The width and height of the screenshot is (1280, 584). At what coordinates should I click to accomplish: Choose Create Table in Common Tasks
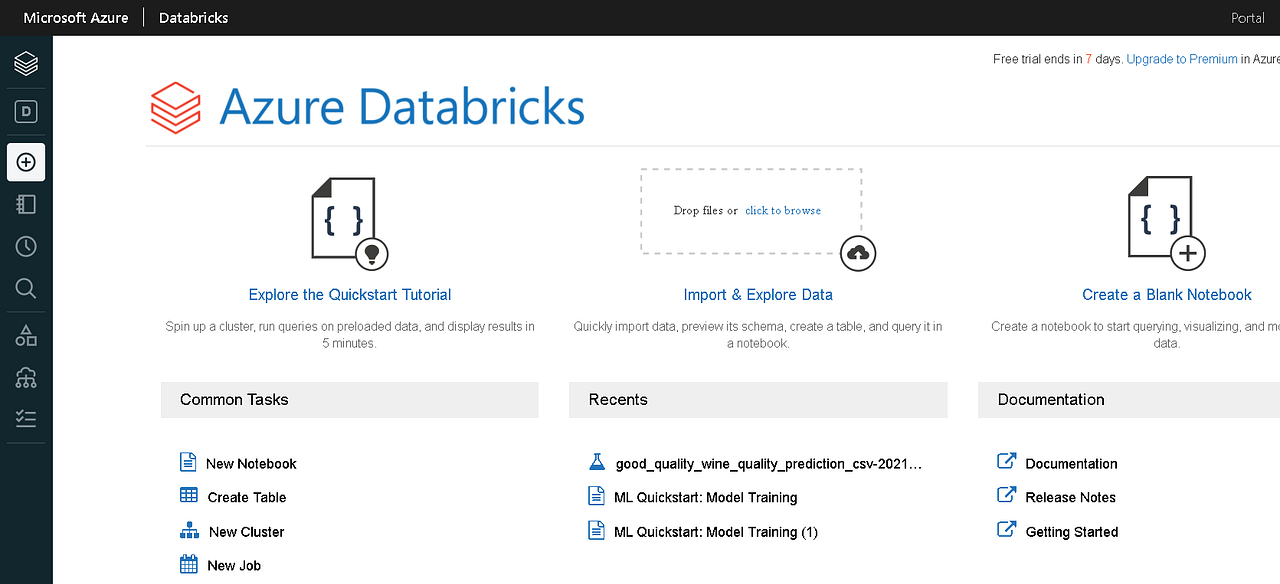click(x=246, y=497)
